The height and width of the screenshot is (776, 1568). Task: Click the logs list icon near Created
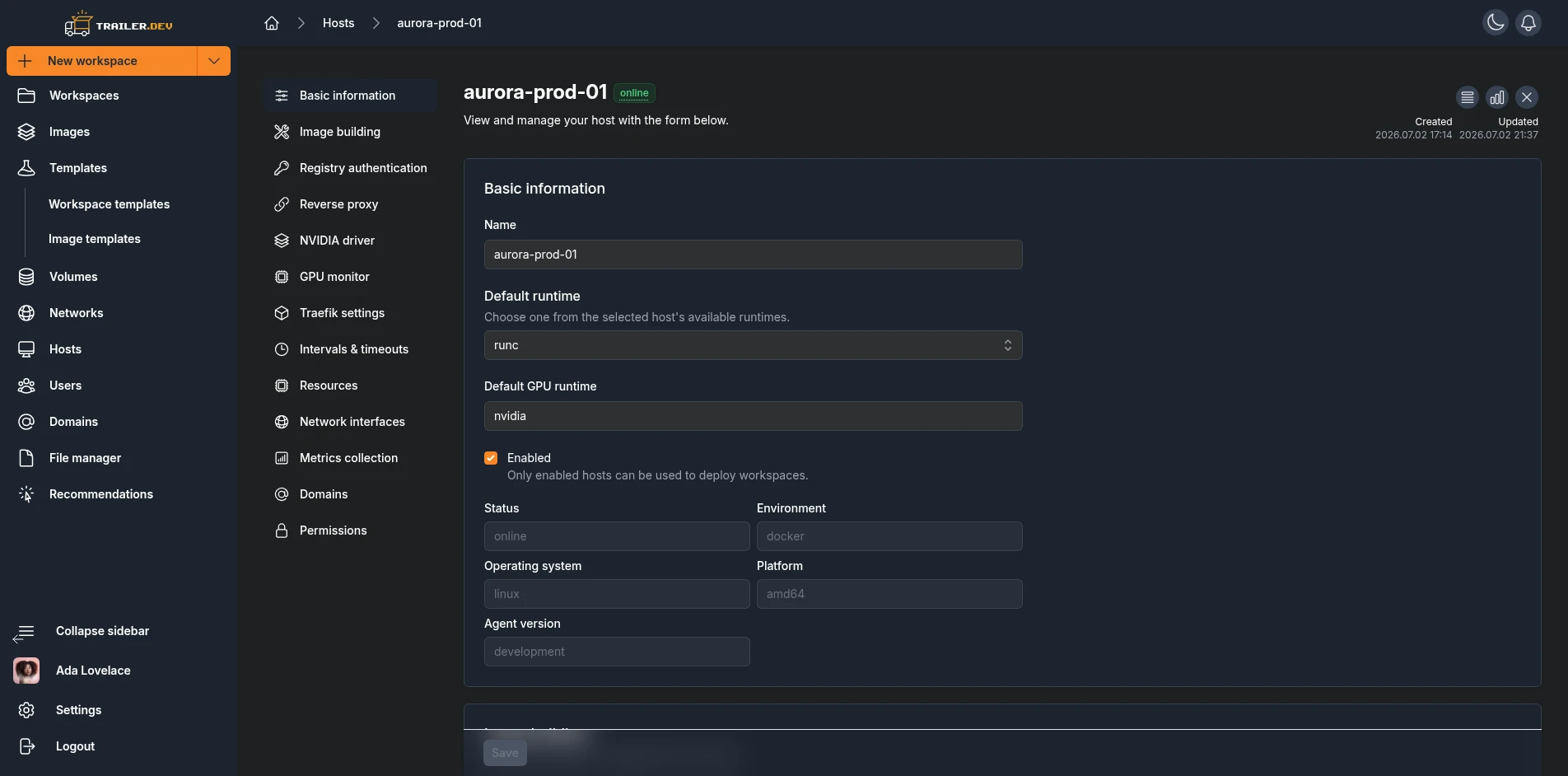pos(1468,97)
